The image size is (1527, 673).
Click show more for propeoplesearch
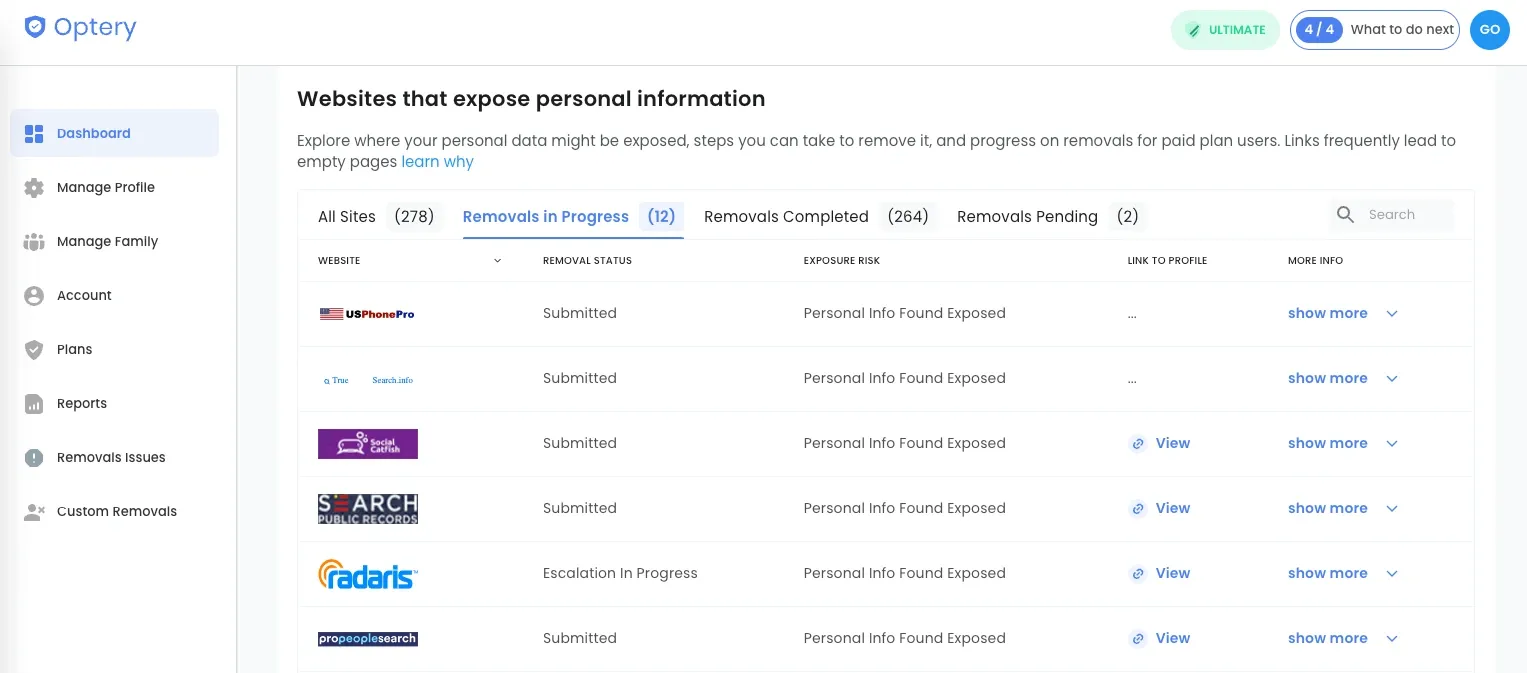(x=1327, y=638)
